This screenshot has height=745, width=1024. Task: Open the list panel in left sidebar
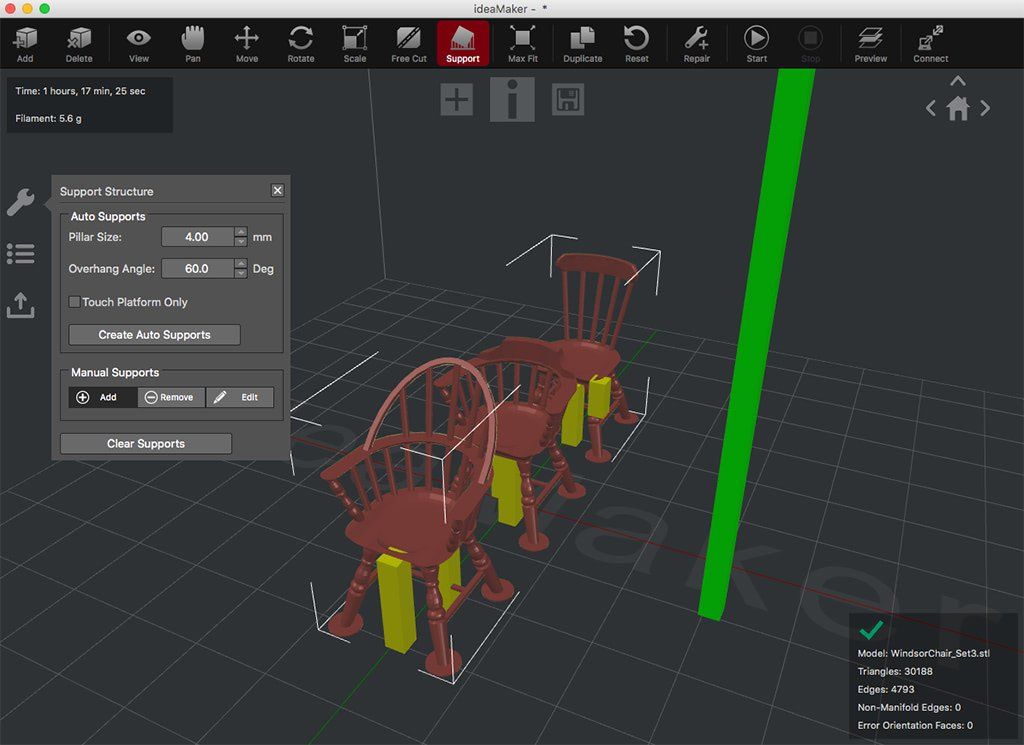[20, 254]
